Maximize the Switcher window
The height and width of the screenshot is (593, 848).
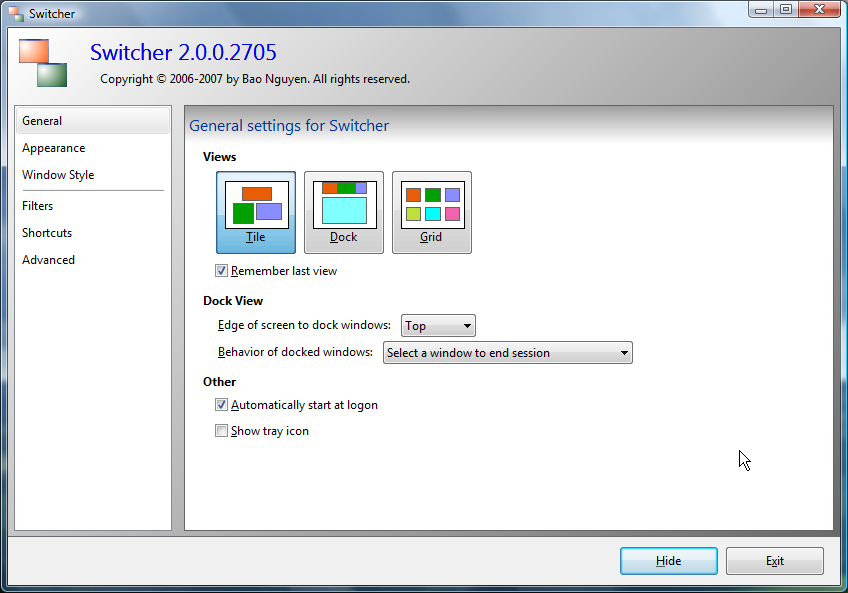coord(786,10)
